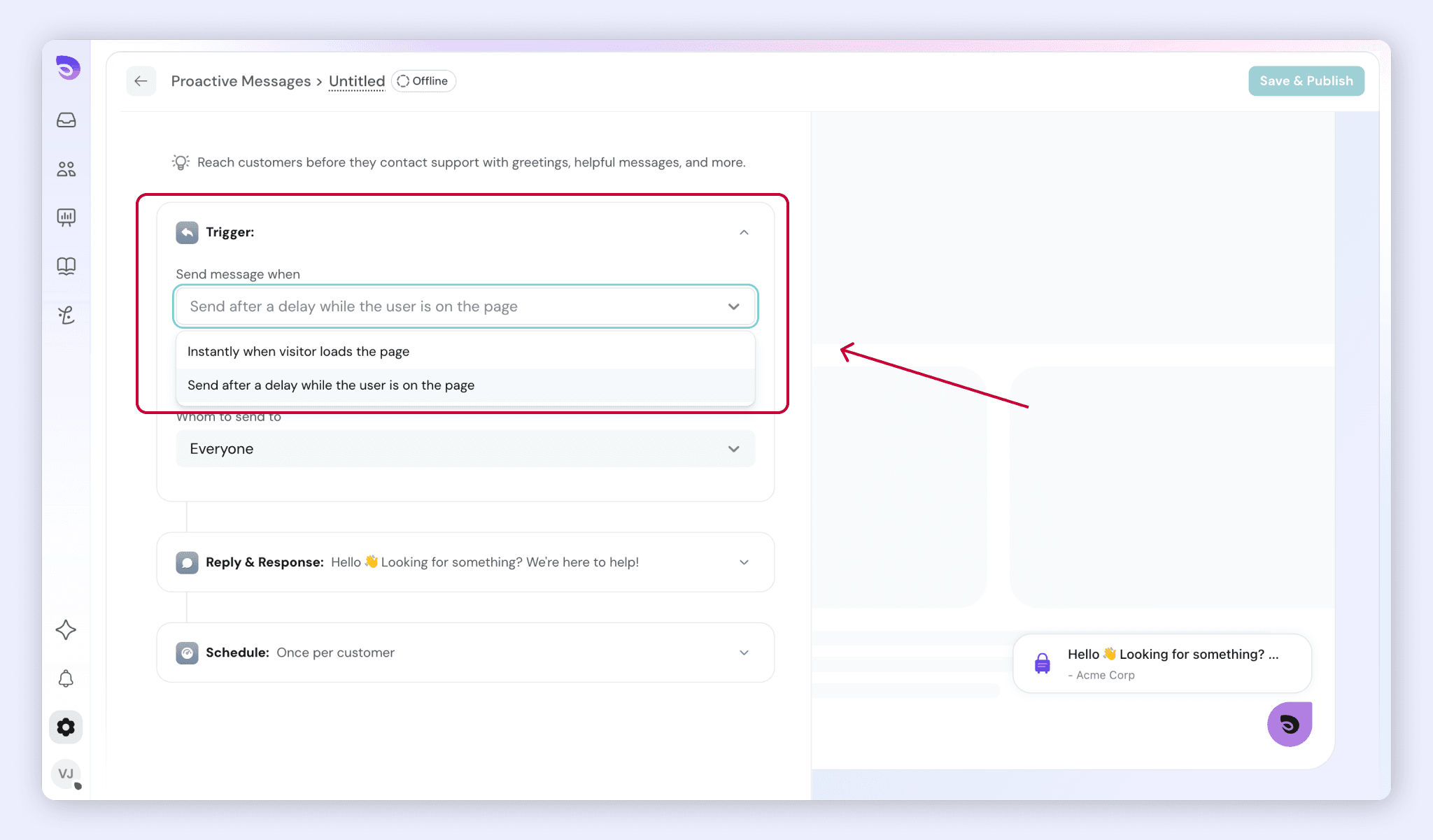
Task: Click the purple chat widget launcher
Action: 1290,725
